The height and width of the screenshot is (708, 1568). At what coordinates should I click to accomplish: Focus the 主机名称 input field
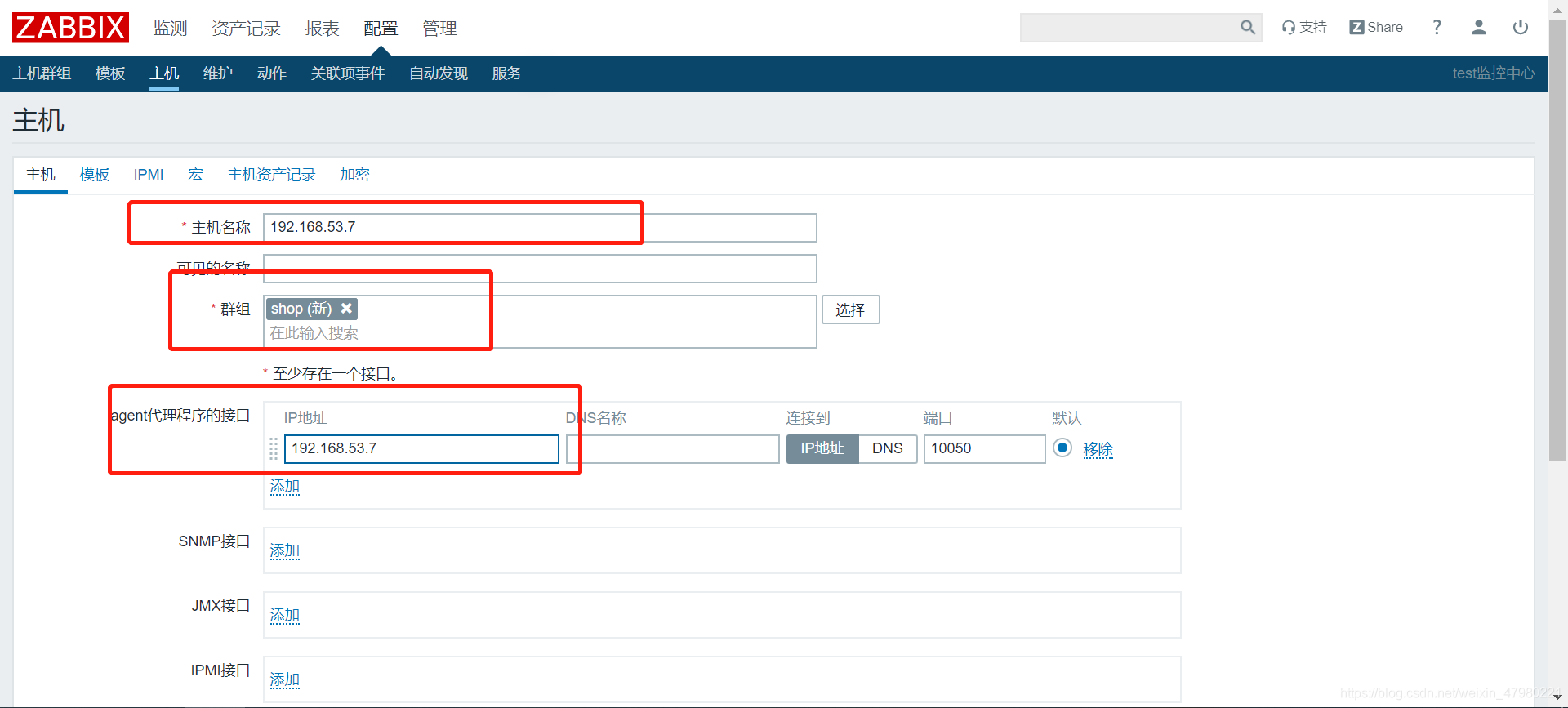coord(540,228)
